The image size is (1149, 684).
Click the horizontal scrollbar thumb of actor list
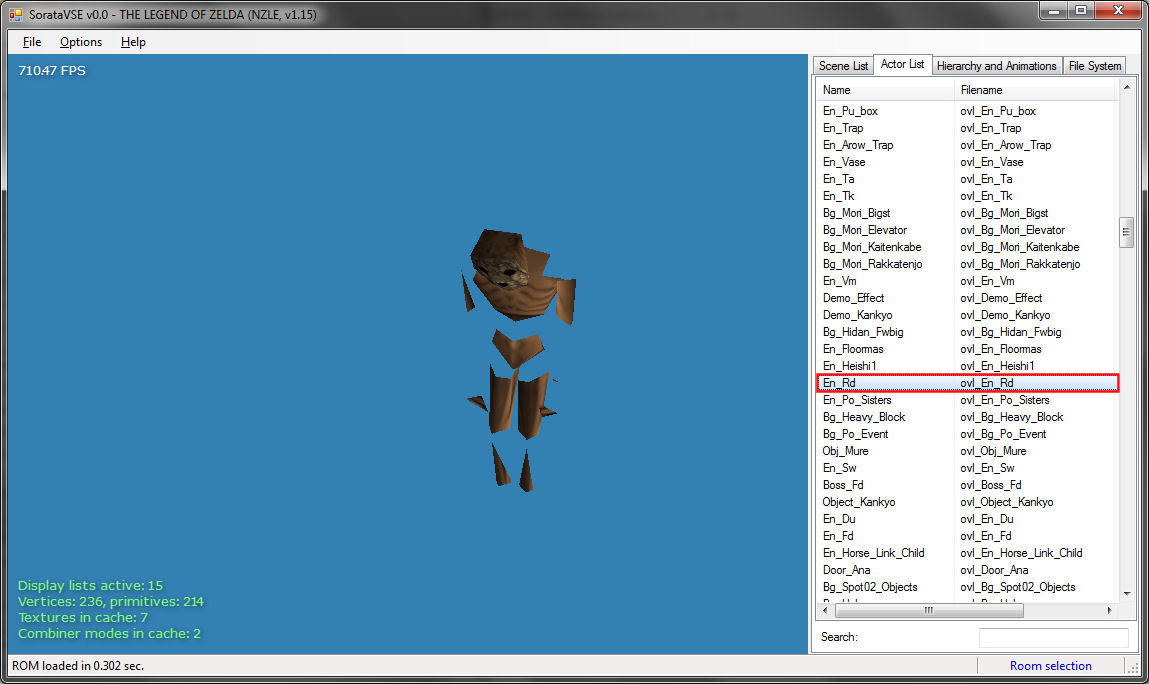(x=929, y=610)
